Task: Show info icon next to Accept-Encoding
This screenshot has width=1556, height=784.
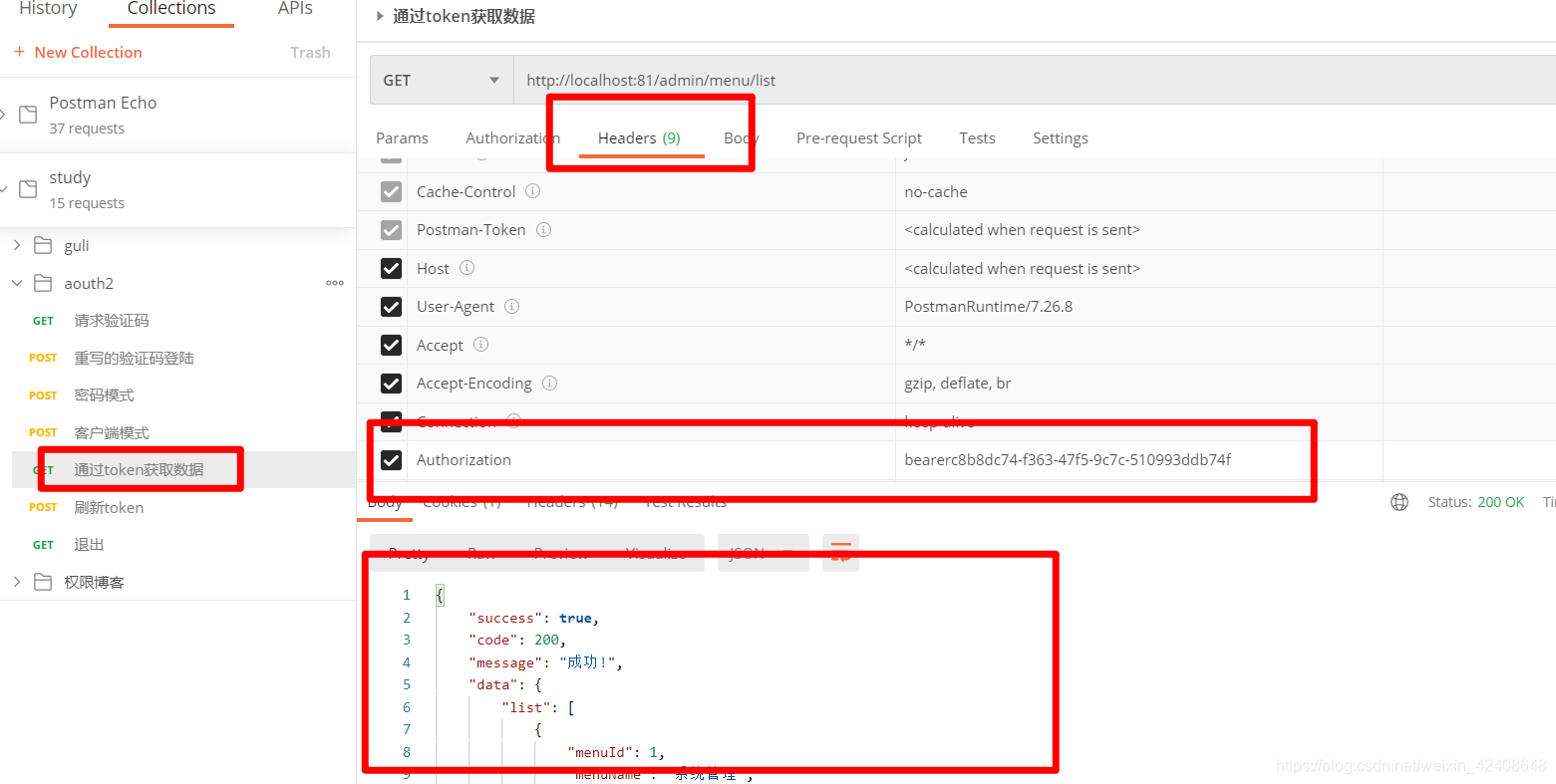Action: (549, 383)
